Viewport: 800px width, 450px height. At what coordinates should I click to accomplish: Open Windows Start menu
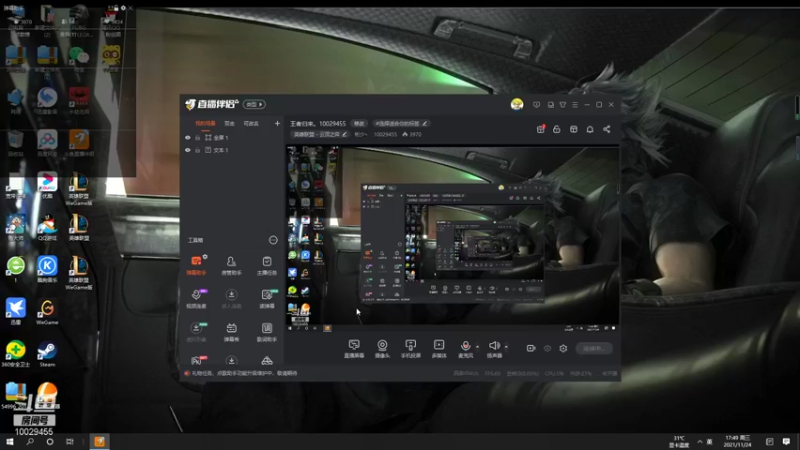[x=10, y=441]
